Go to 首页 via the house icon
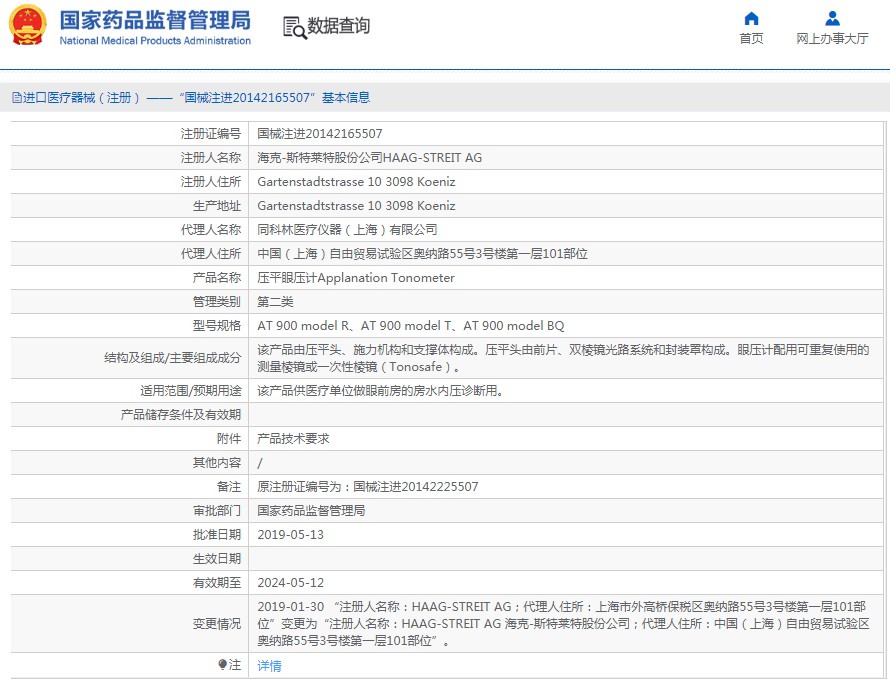The image size is (890, 681). (x=751, y=19)
